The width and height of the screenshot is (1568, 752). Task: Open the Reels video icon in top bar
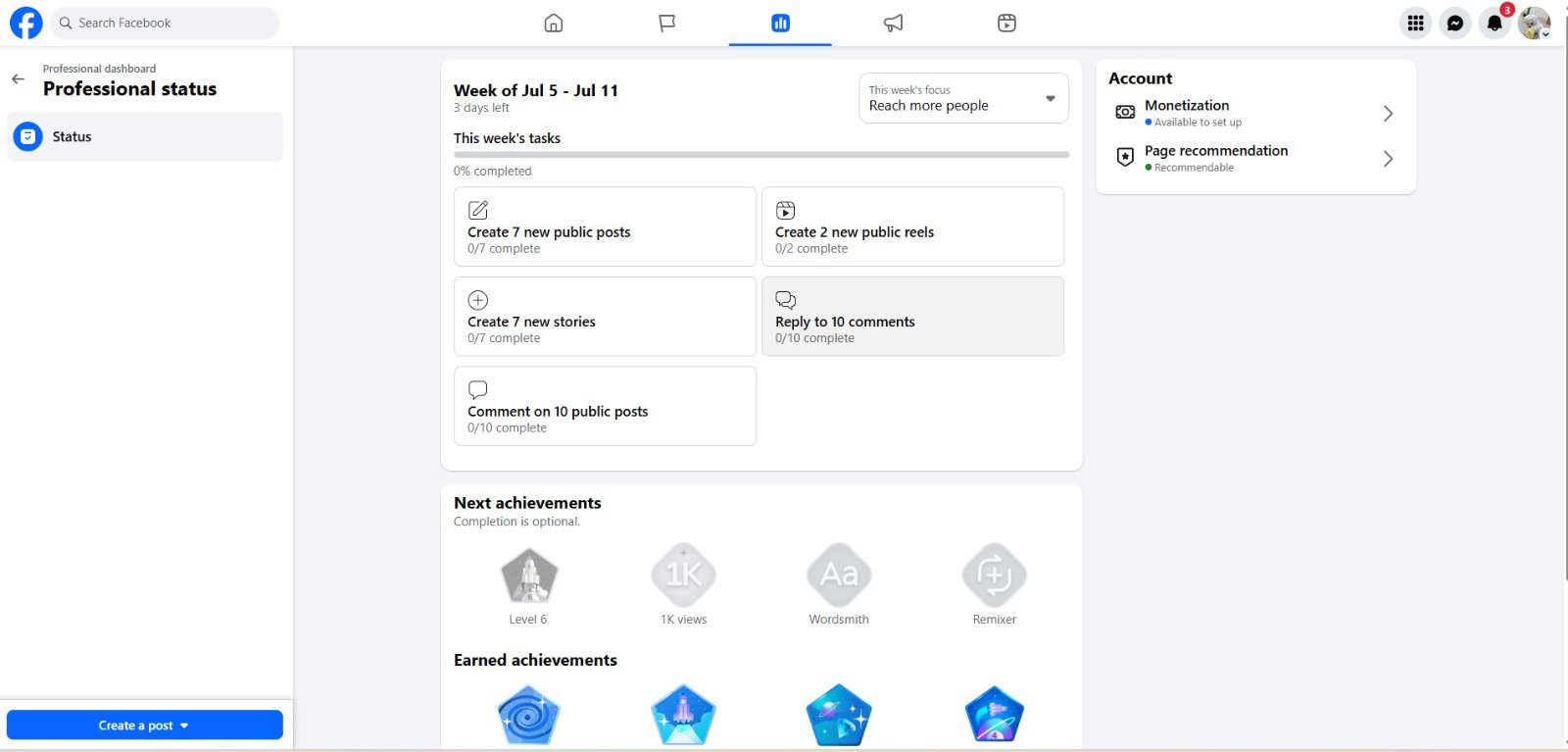click(1006, 23)
